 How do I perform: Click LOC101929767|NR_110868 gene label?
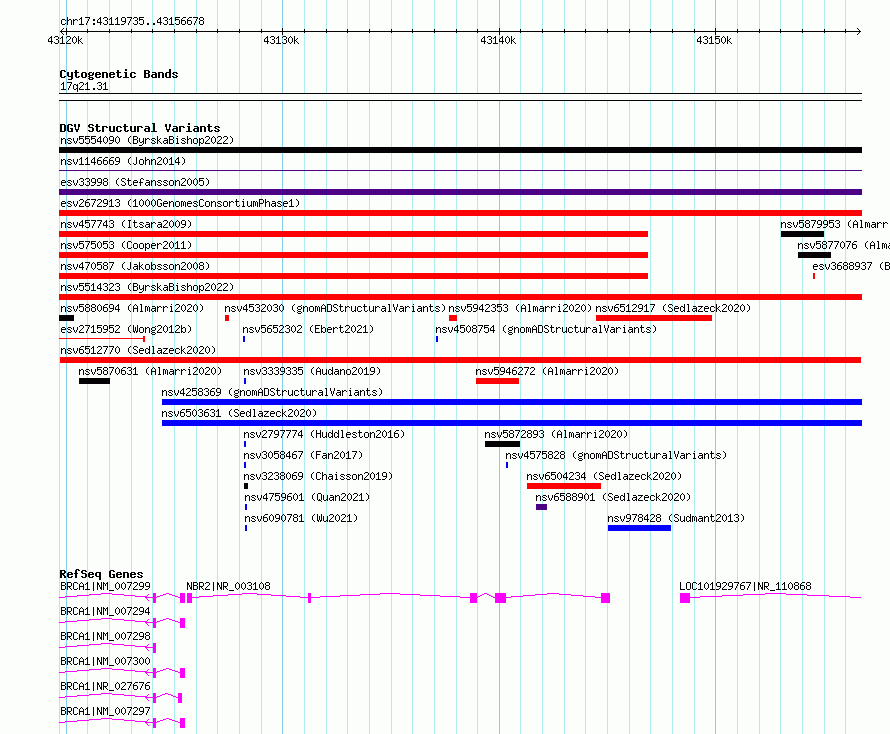[745, 586]
